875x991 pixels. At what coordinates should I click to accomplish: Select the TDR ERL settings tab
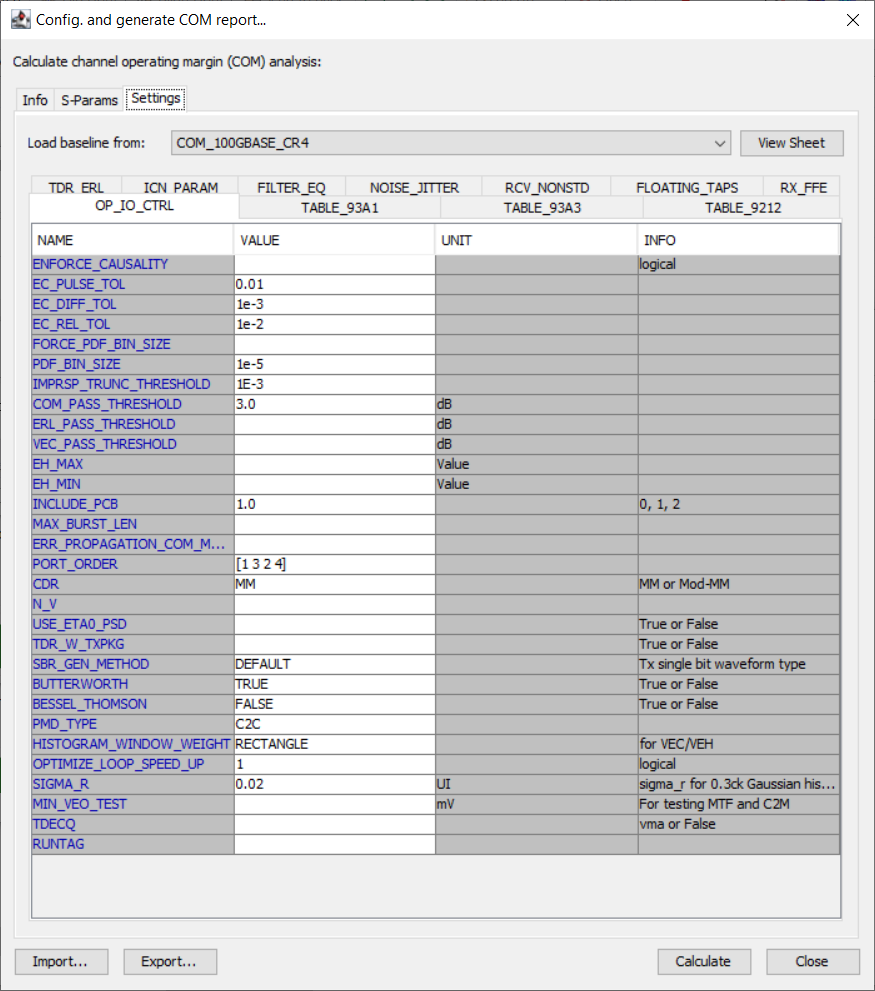coord(75,187)
